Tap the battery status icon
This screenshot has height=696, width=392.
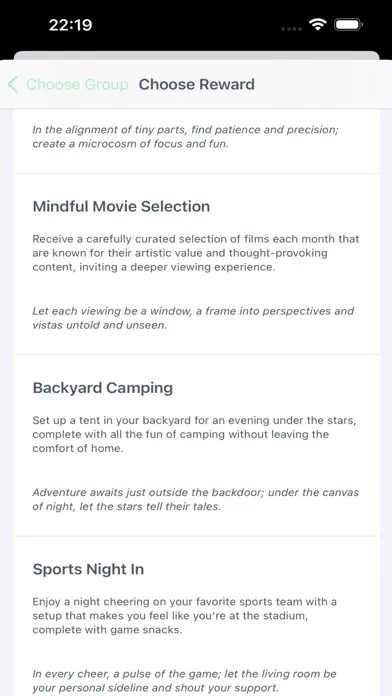tap(348, 25)
